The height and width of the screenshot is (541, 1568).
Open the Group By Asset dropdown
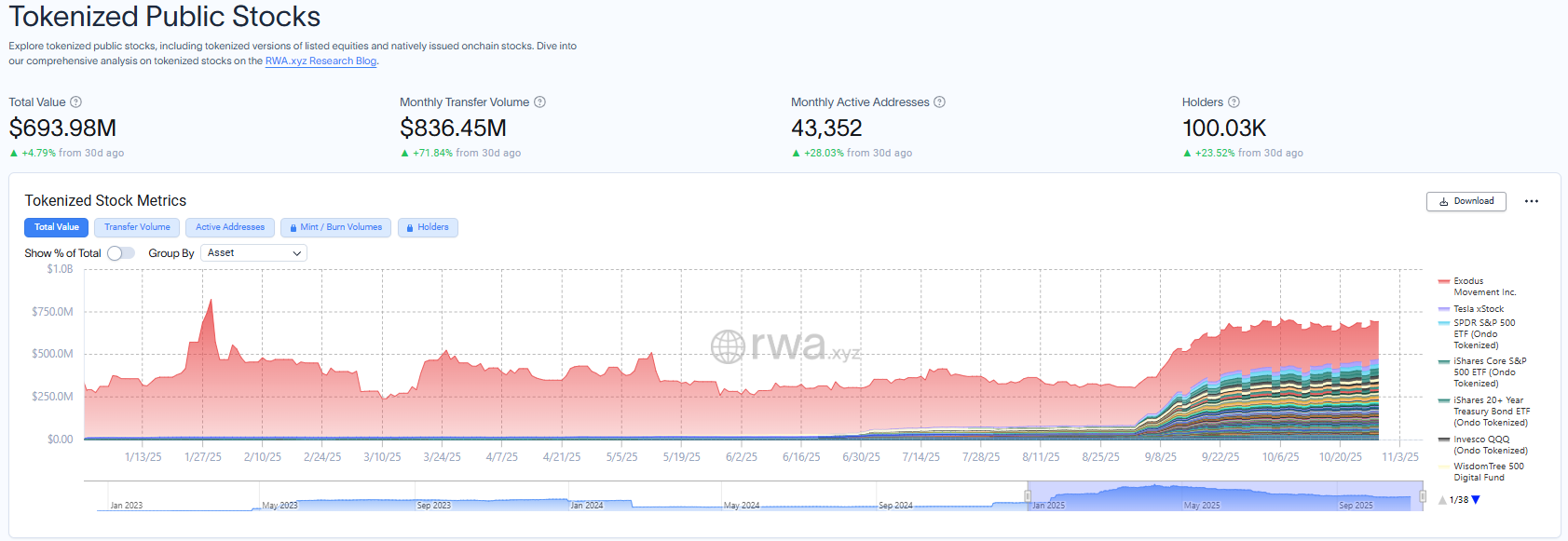point(253,253)
